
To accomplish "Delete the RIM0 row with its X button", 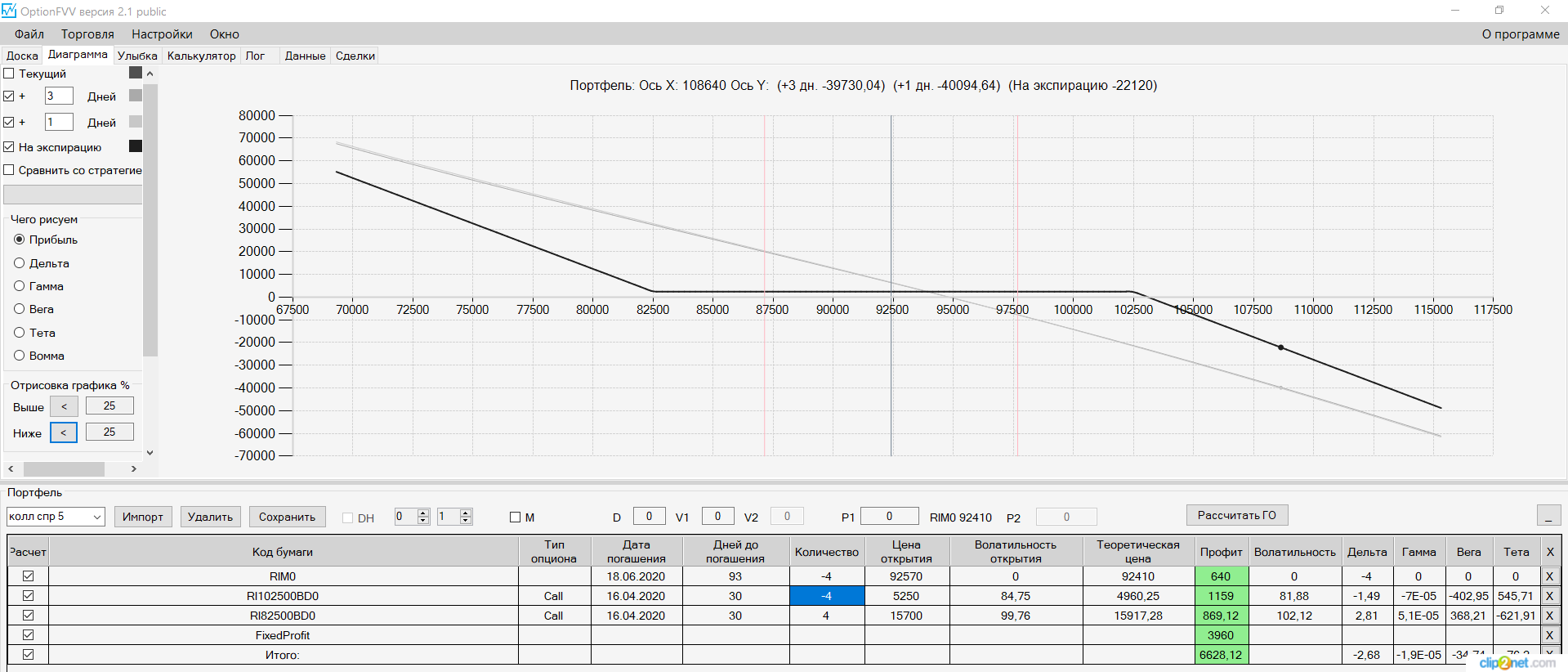I will pyautogui.click(x=1549, y=576).
